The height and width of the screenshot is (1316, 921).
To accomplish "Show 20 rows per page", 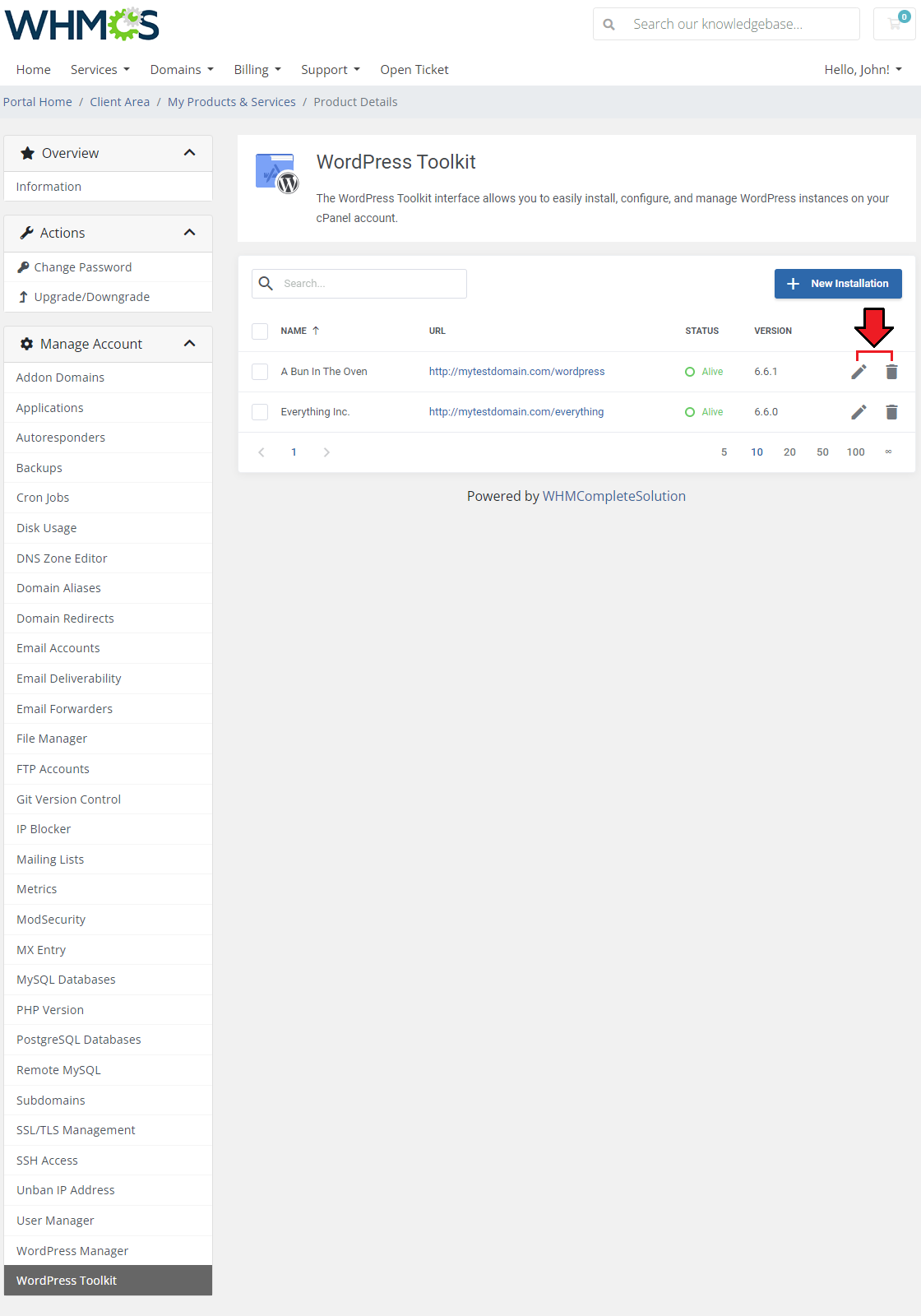I will click(789, 452).
